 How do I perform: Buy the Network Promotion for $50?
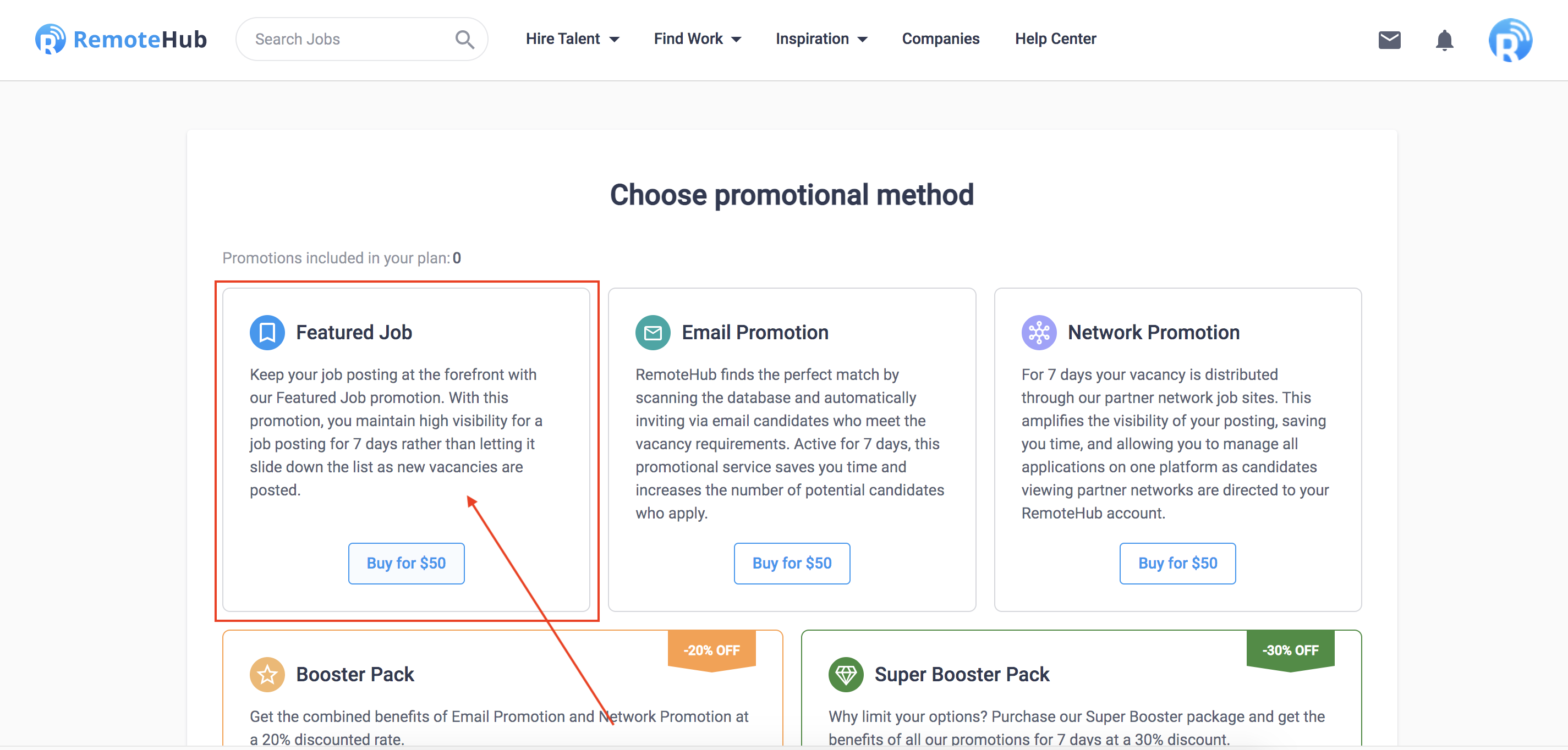point(1177,562)
